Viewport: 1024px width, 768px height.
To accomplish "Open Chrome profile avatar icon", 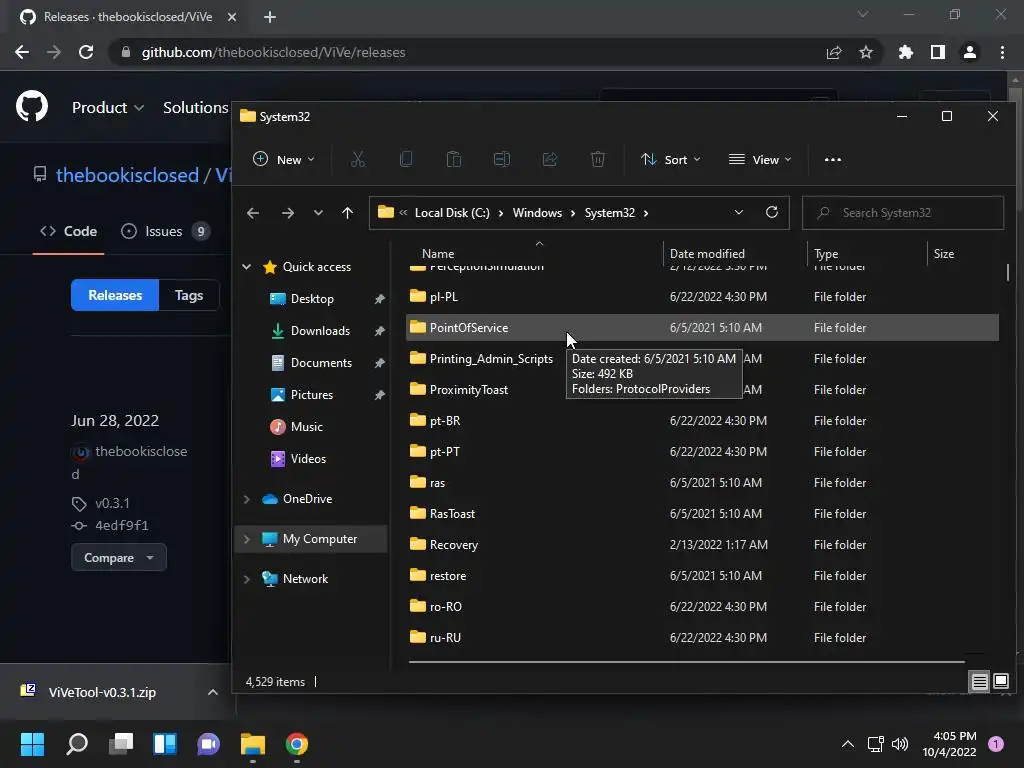I will [970, 52].
